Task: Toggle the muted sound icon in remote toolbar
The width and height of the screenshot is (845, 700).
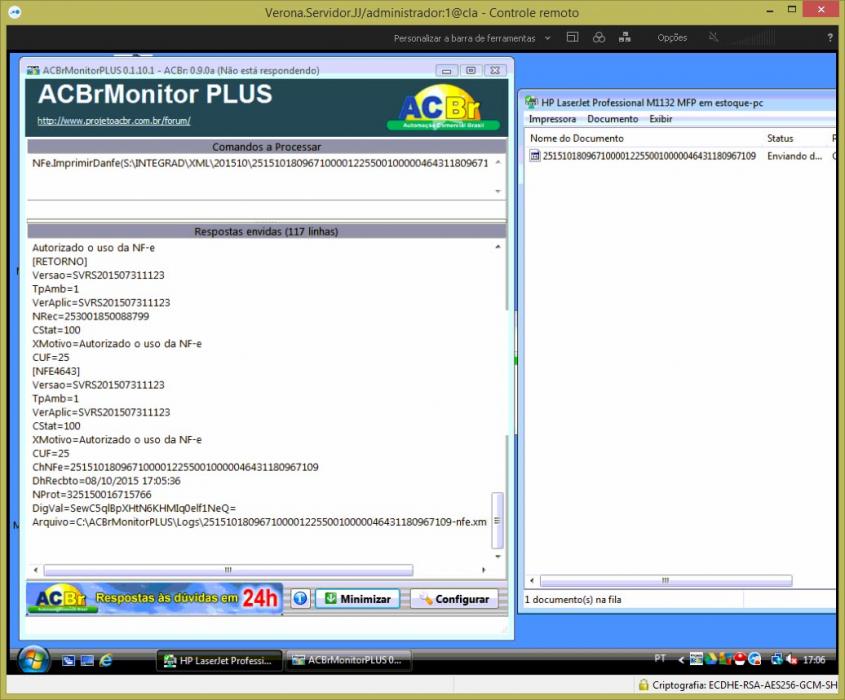Action: tap(714, 37)
